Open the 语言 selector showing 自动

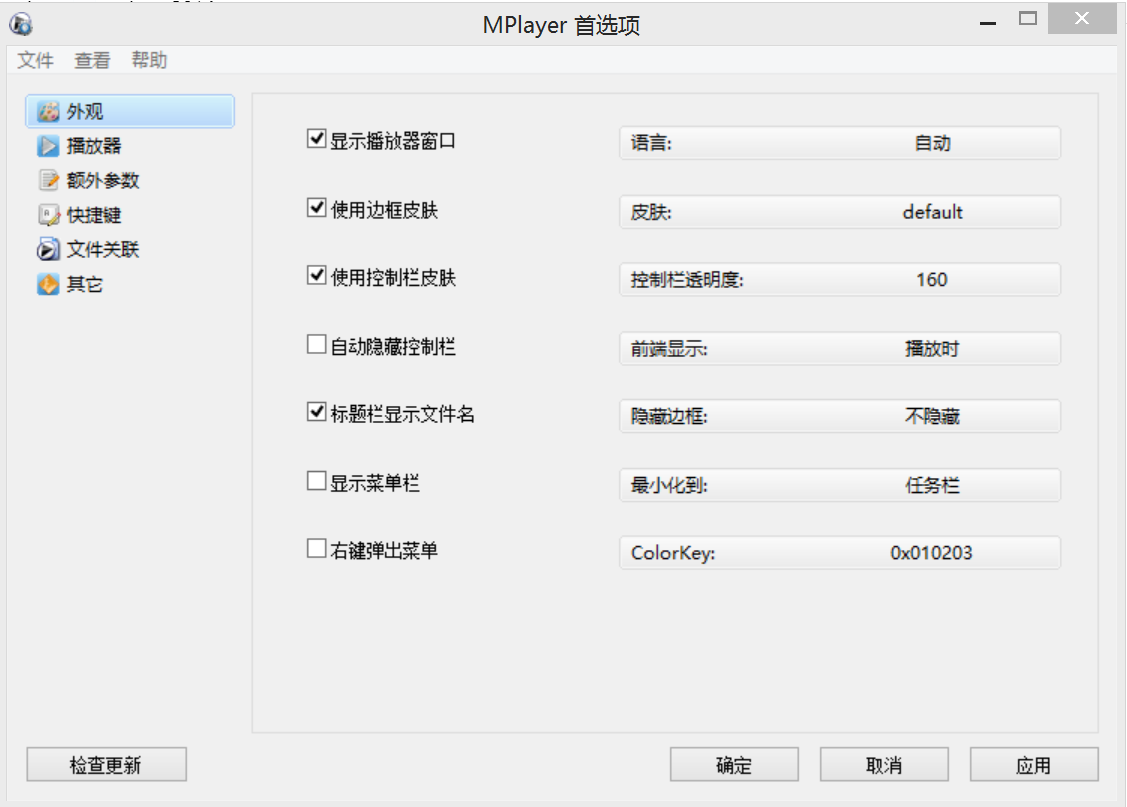[x=840, y=143]
